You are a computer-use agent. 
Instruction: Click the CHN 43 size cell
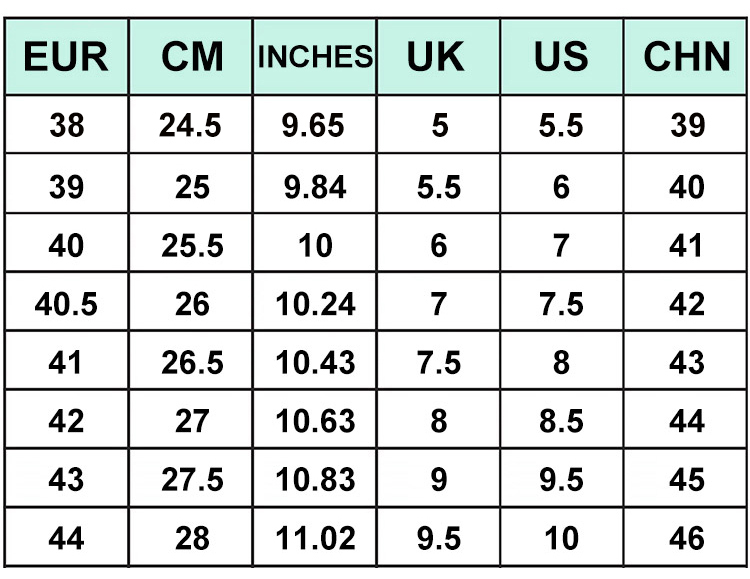687,362
